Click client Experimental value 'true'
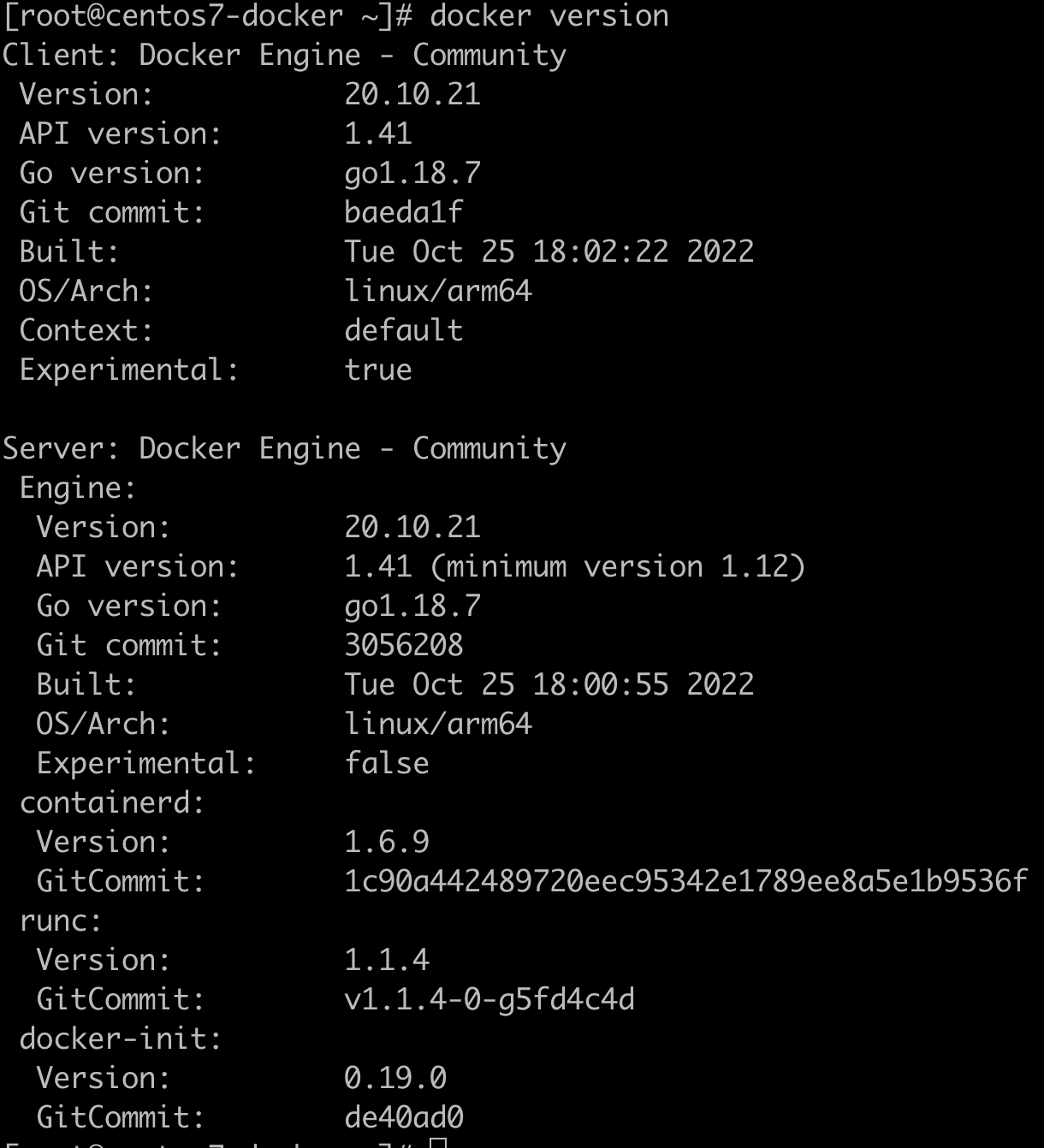The width and height of the screenshot is (1044, 1148). pos(378,370)
